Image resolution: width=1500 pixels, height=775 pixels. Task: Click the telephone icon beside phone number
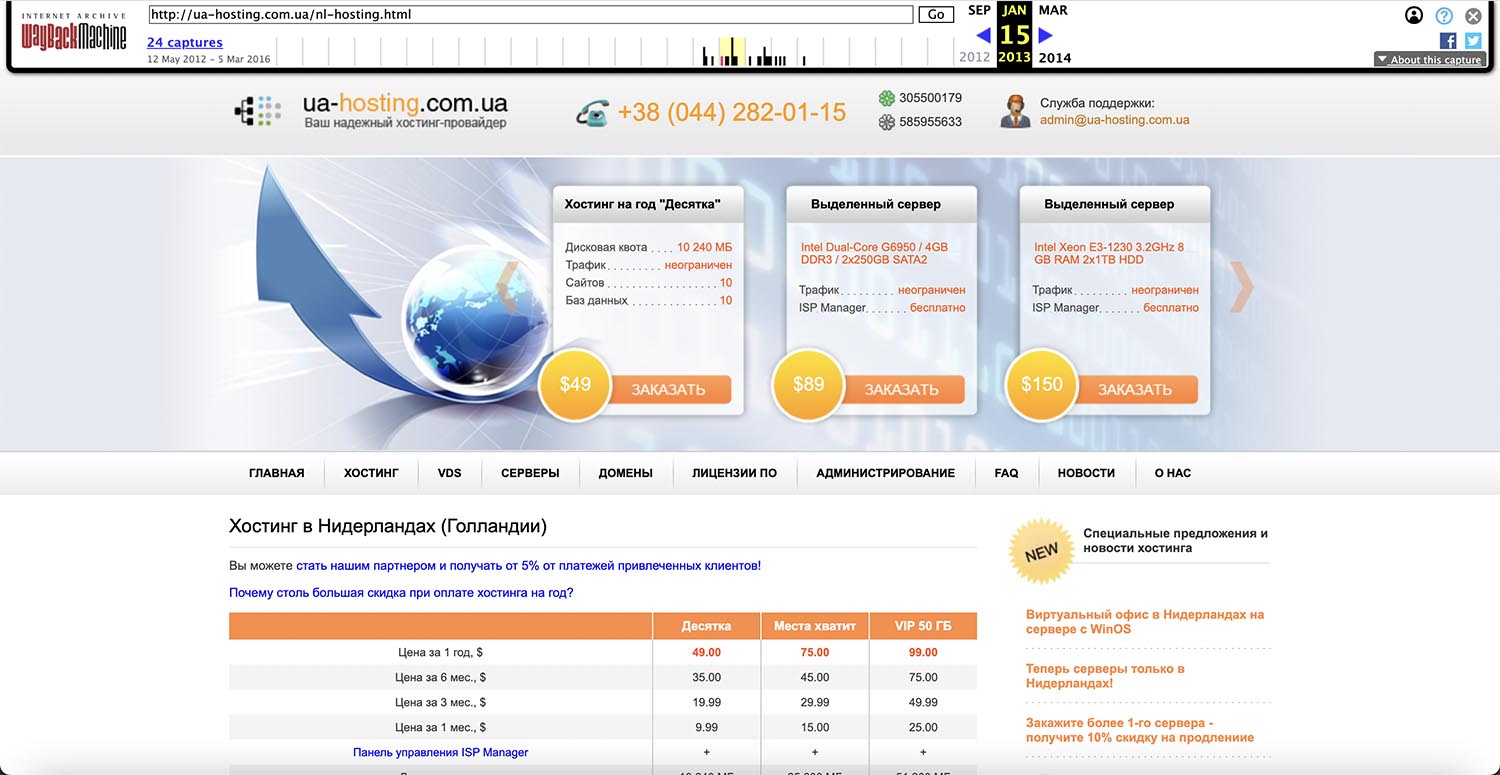point(592,113)
